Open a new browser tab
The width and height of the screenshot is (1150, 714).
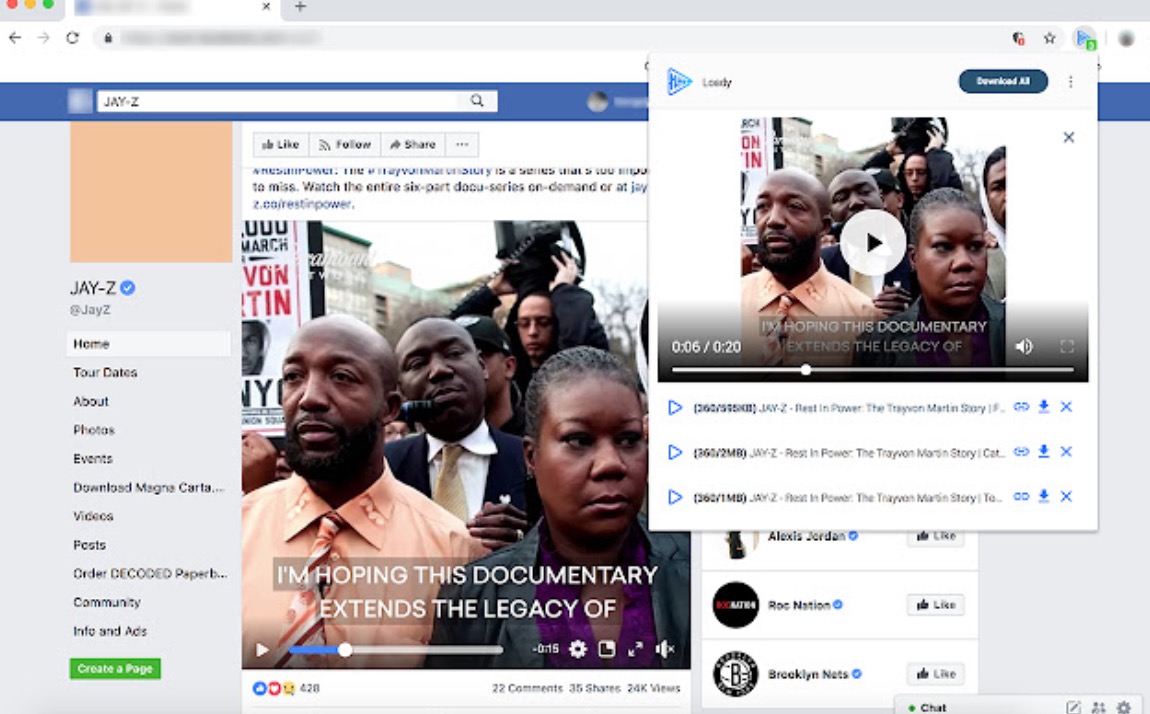[300, 7]
